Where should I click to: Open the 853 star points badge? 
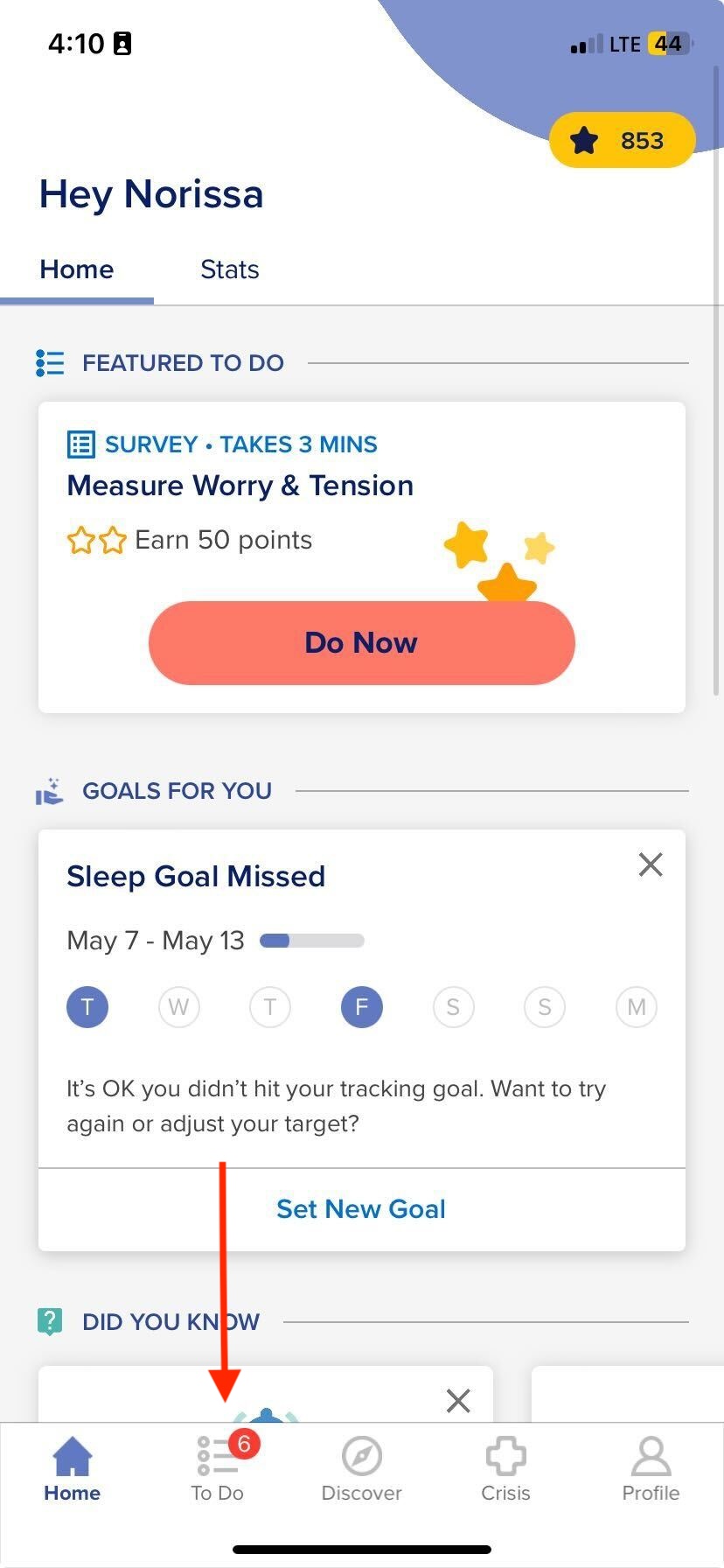[x=623, y=140]
